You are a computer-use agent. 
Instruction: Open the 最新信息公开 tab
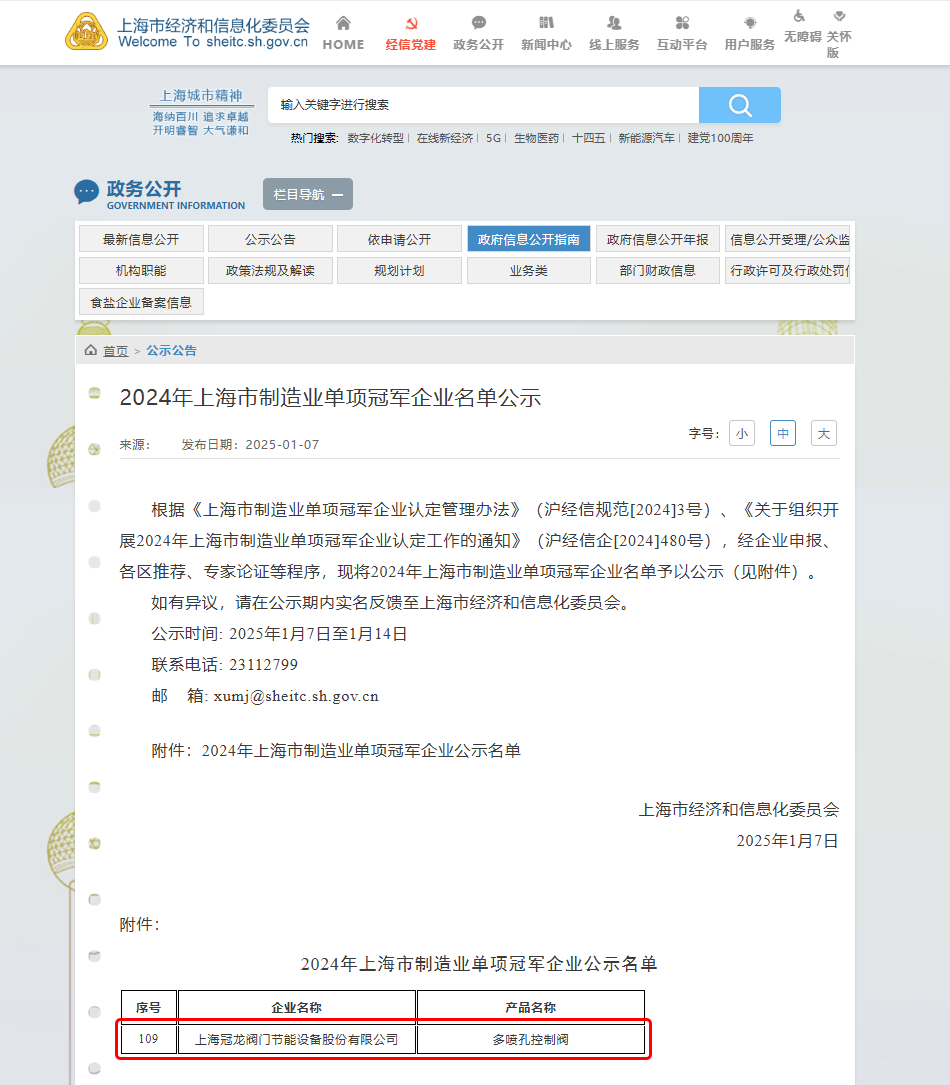141,239
